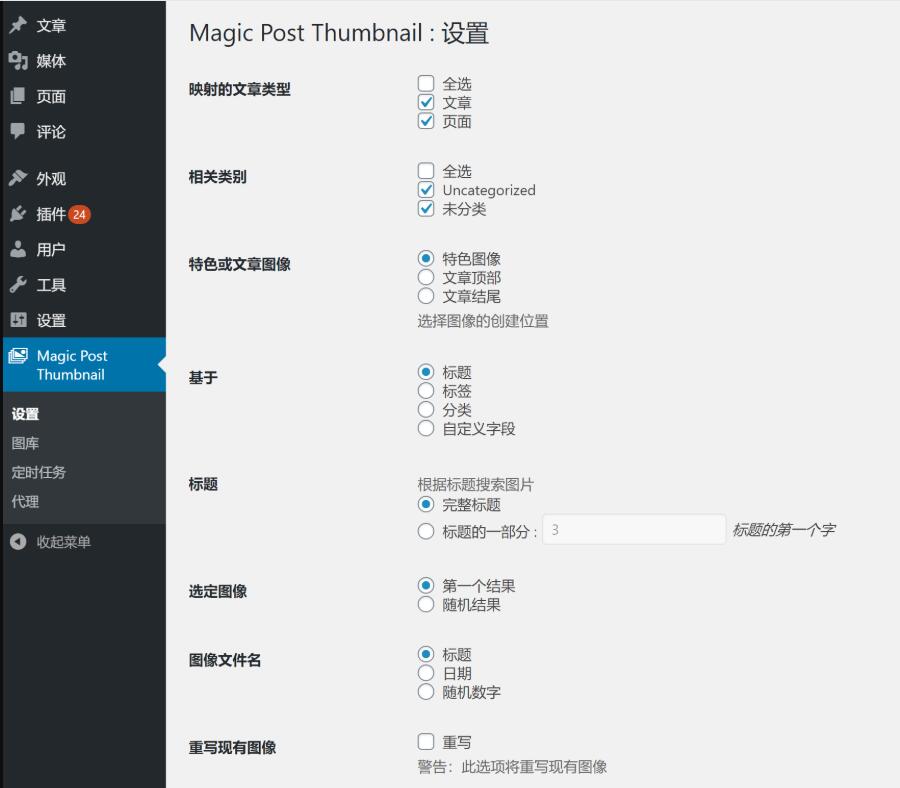Select 标题 under 图像文件名
This screenshot has width=900, height=788.
click(426, 654)
